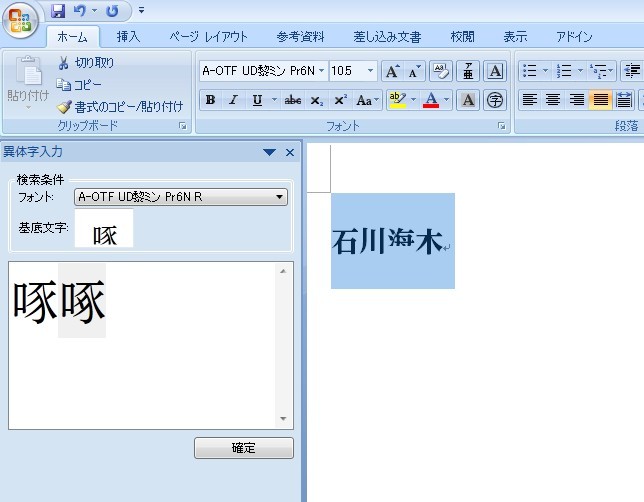Open the change case Aa menu
Image resolution: width=644 pixels, height=502 pixels.
point(367,100)
